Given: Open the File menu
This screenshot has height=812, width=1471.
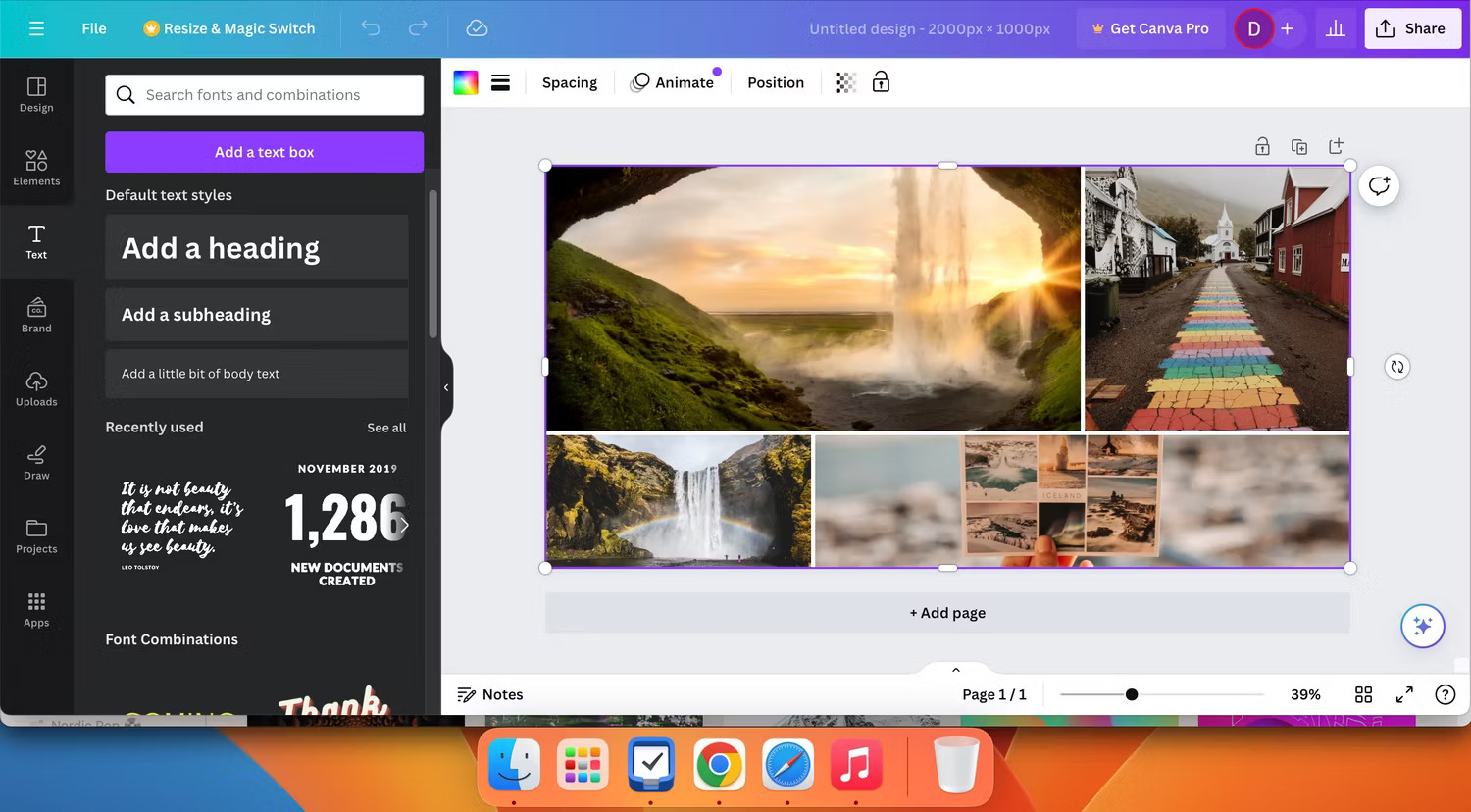Looking at the screenshot, I should coord(93,28).
